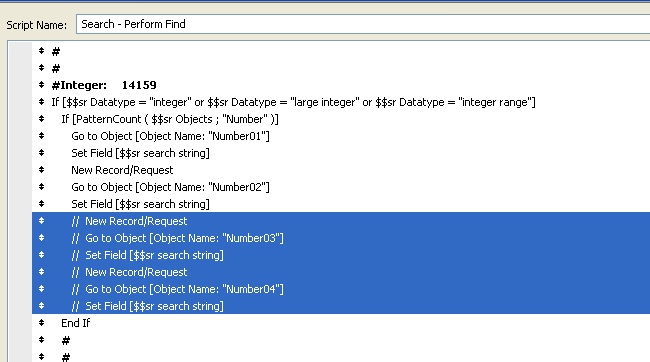Select the If [PatternCount ( $$sr Objects ; "Number" )] step
650x362 pixels.
(x=170, y=119)
